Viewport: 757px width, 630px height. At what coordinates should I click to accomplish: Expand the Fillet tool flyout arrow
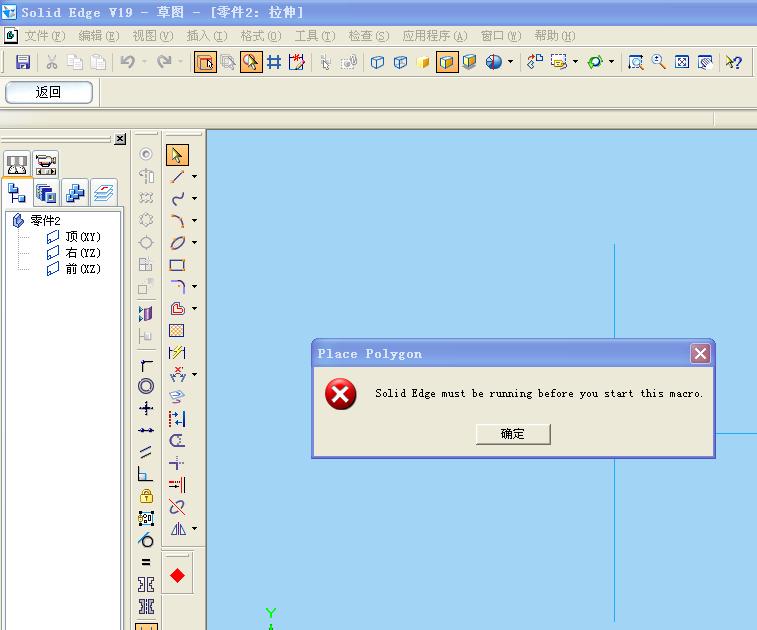pos(195,286)
